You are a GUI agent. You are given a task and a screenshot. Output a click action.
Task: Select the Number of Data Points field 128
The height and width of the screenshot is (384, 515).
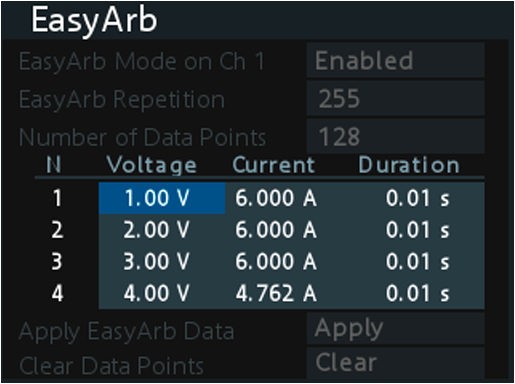click(395, 137)
